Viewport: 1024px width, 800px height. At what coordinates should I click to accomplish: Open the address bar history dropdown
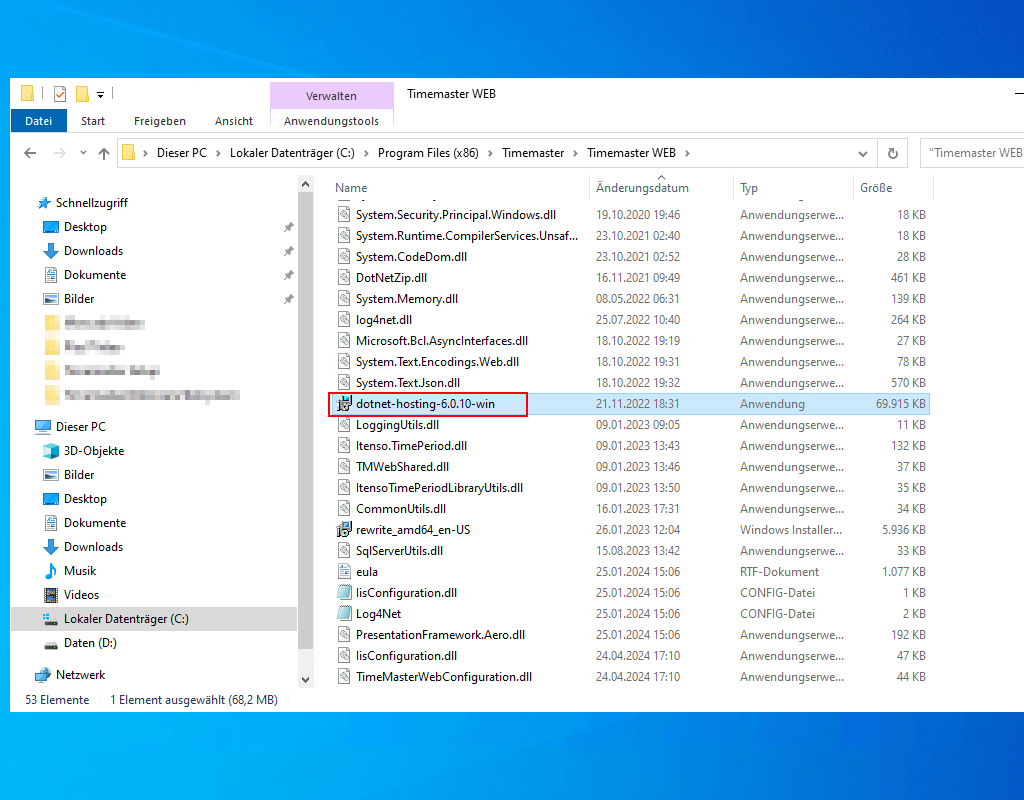(862, 153)
